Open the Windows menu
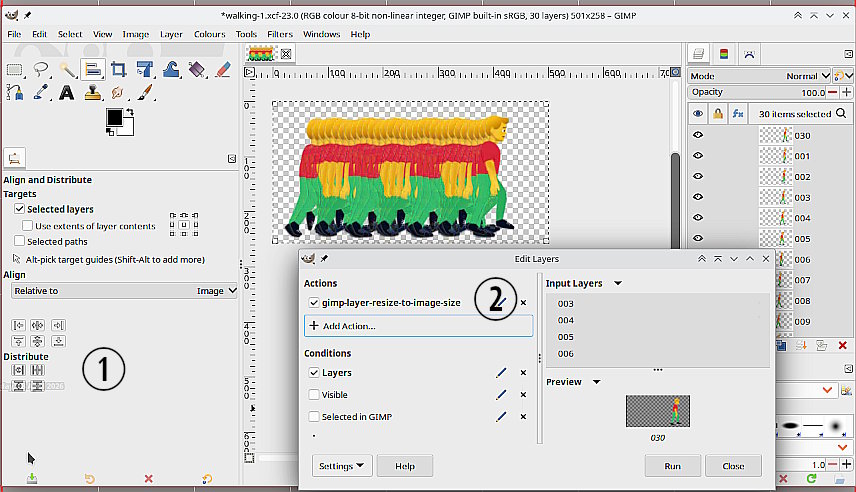The height and width of the screenshot is (492, 856). coord(321,34)
